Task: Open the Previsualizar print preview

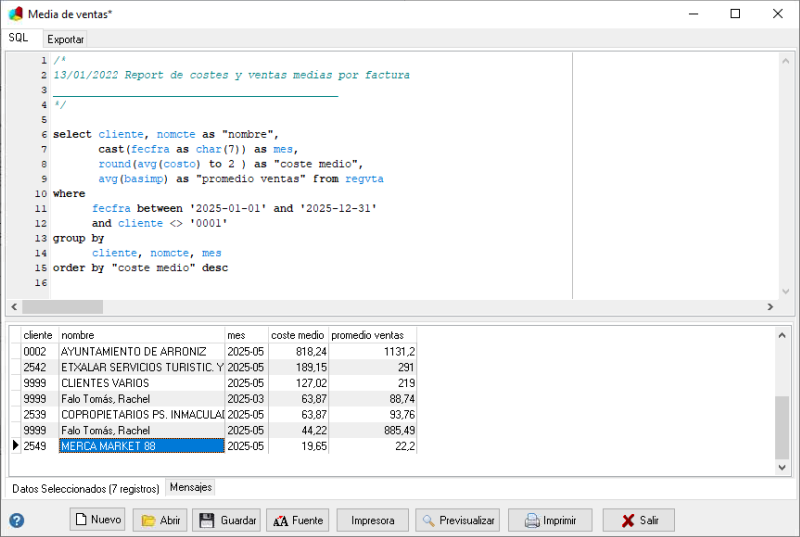Action: click(x=457, y=520)
